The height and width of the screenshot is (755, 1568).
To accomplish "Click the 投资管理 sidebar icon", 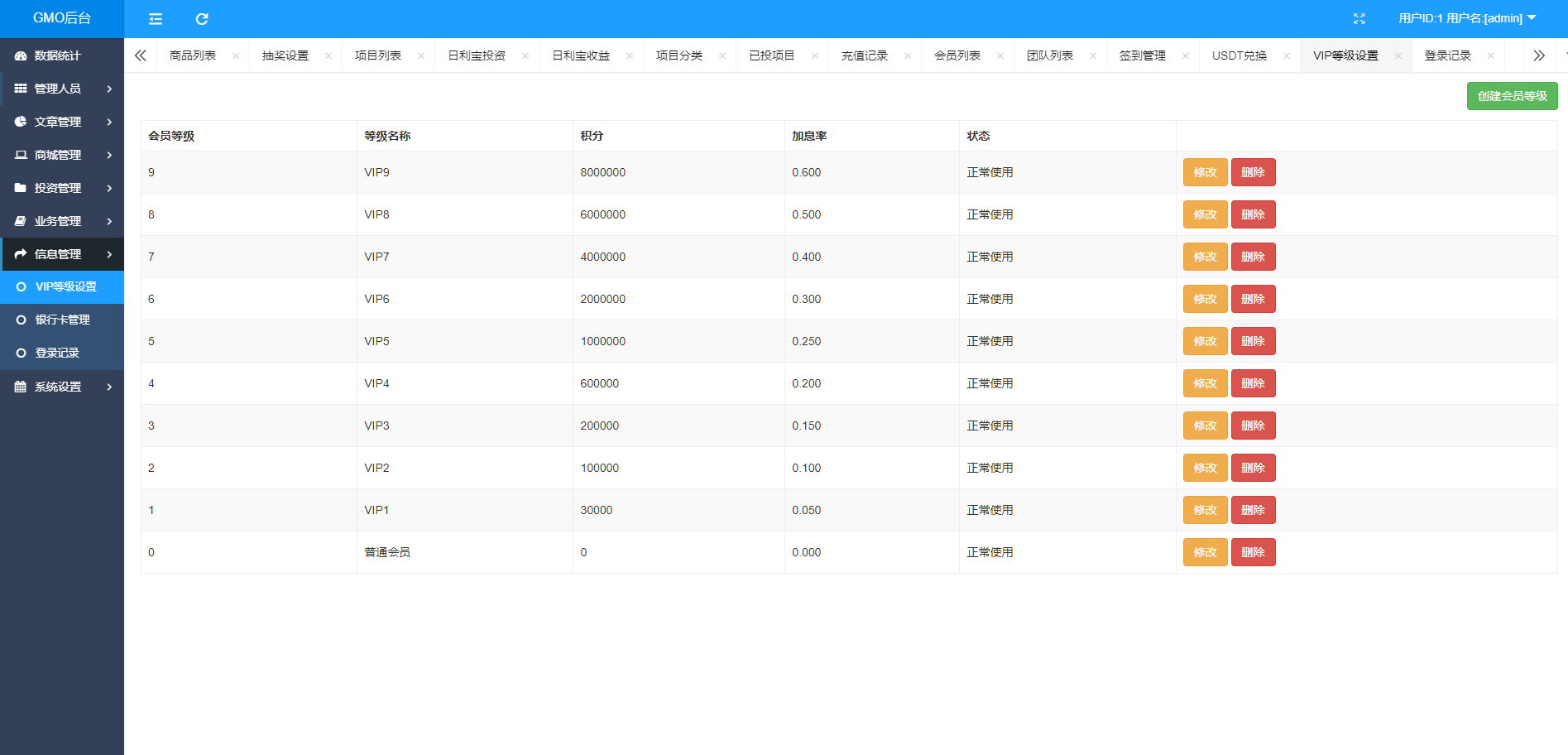I will (20, 188).
